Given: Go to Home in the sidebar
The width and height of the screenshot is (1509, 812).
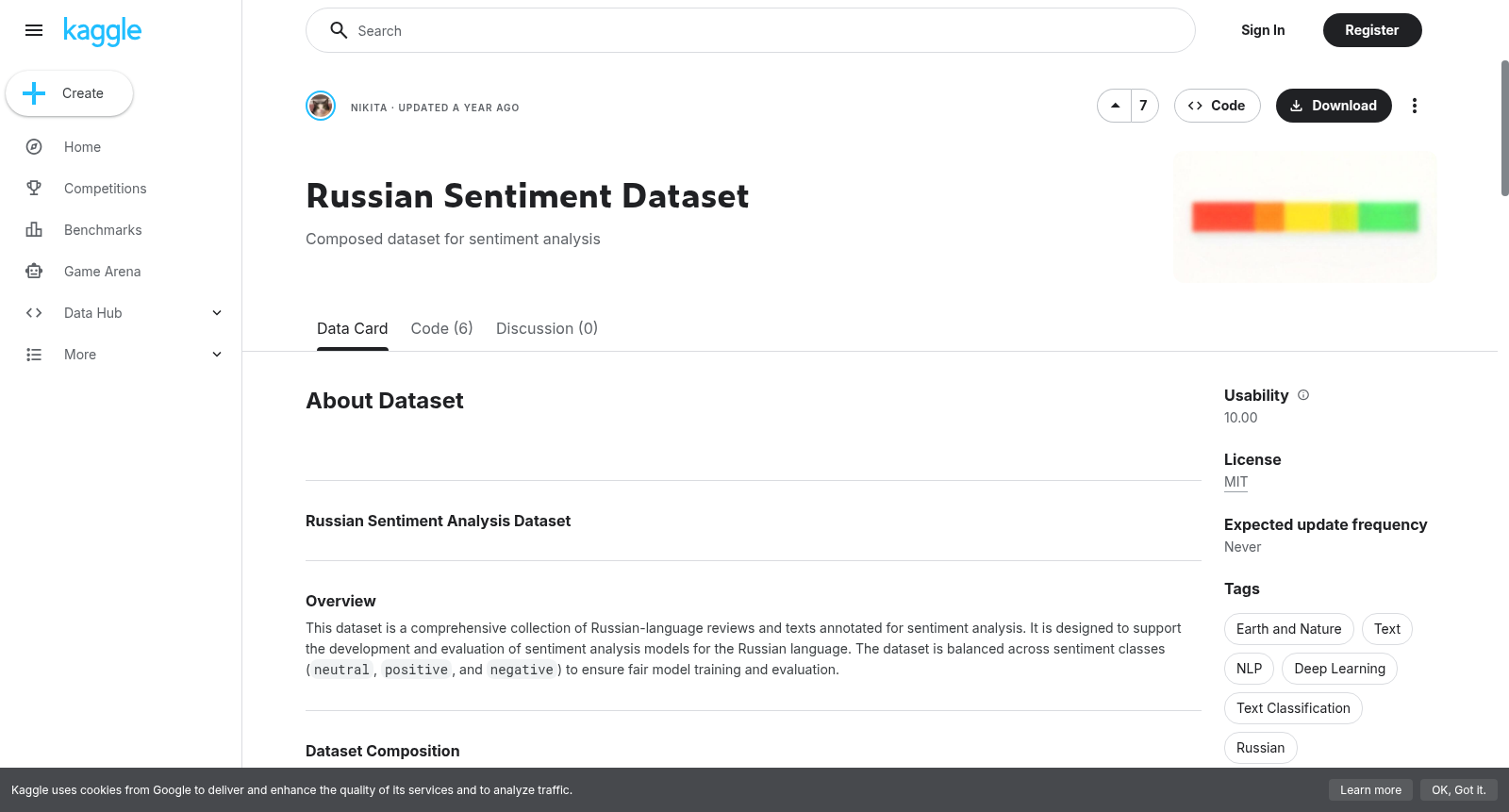Looking at the screenshot, I should [82, 147].
